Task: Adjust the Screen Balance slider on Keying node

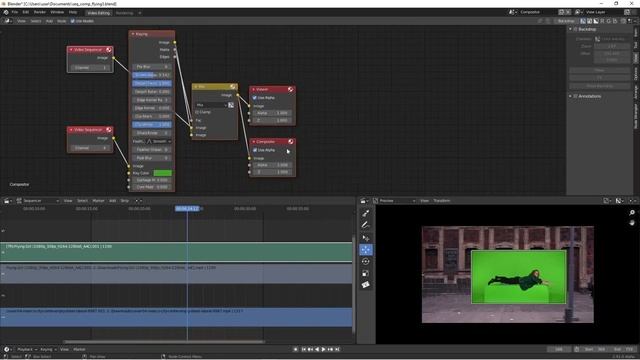Action: (152, 75)
